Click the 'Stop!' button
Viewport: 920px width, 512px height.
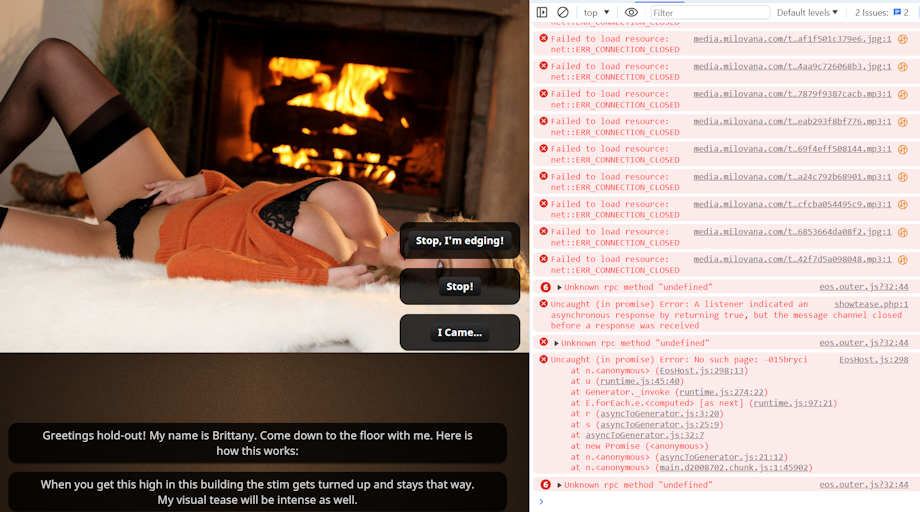coord(459,287)
